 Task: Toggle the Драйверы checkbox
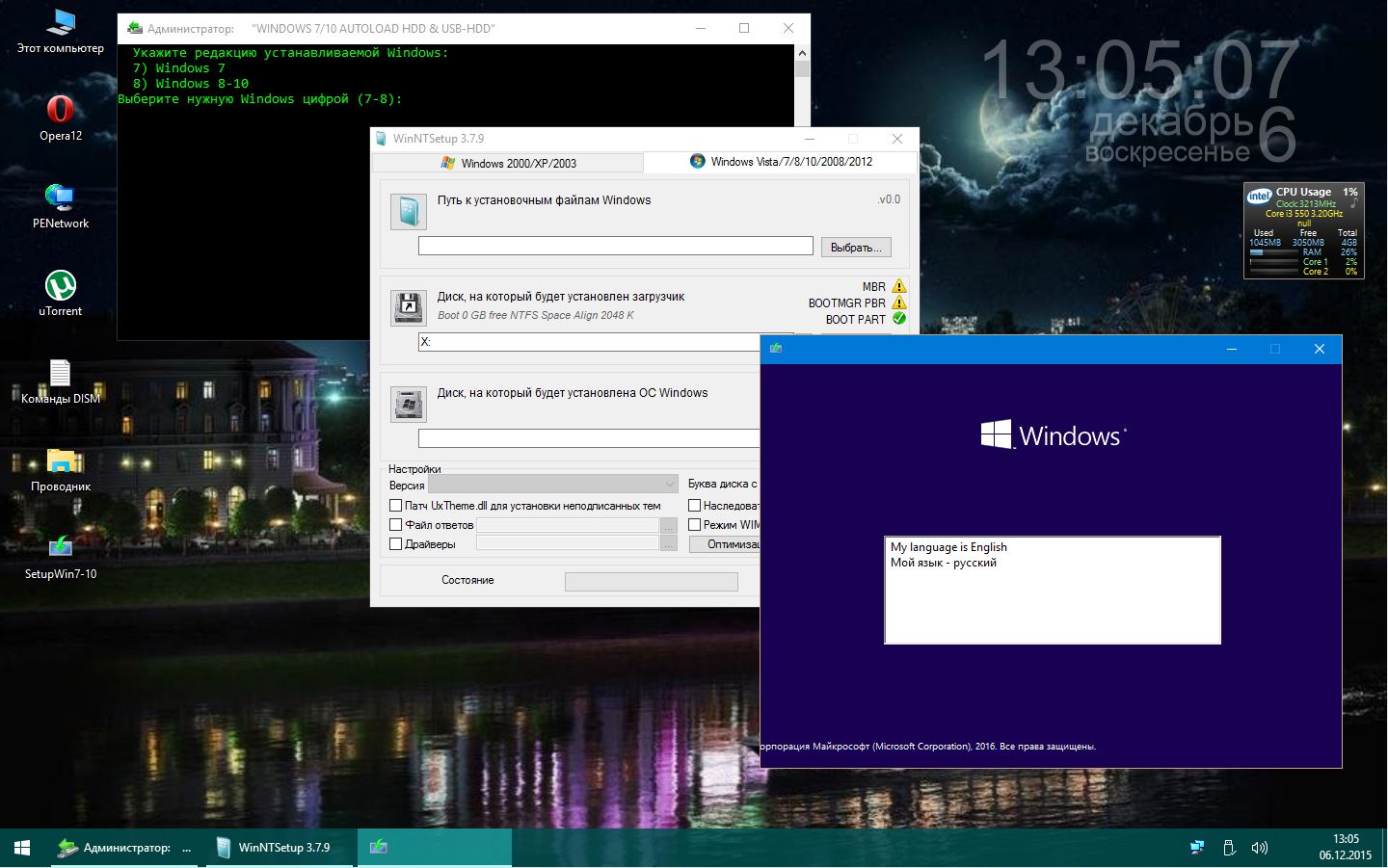click(x=395, y=544)
